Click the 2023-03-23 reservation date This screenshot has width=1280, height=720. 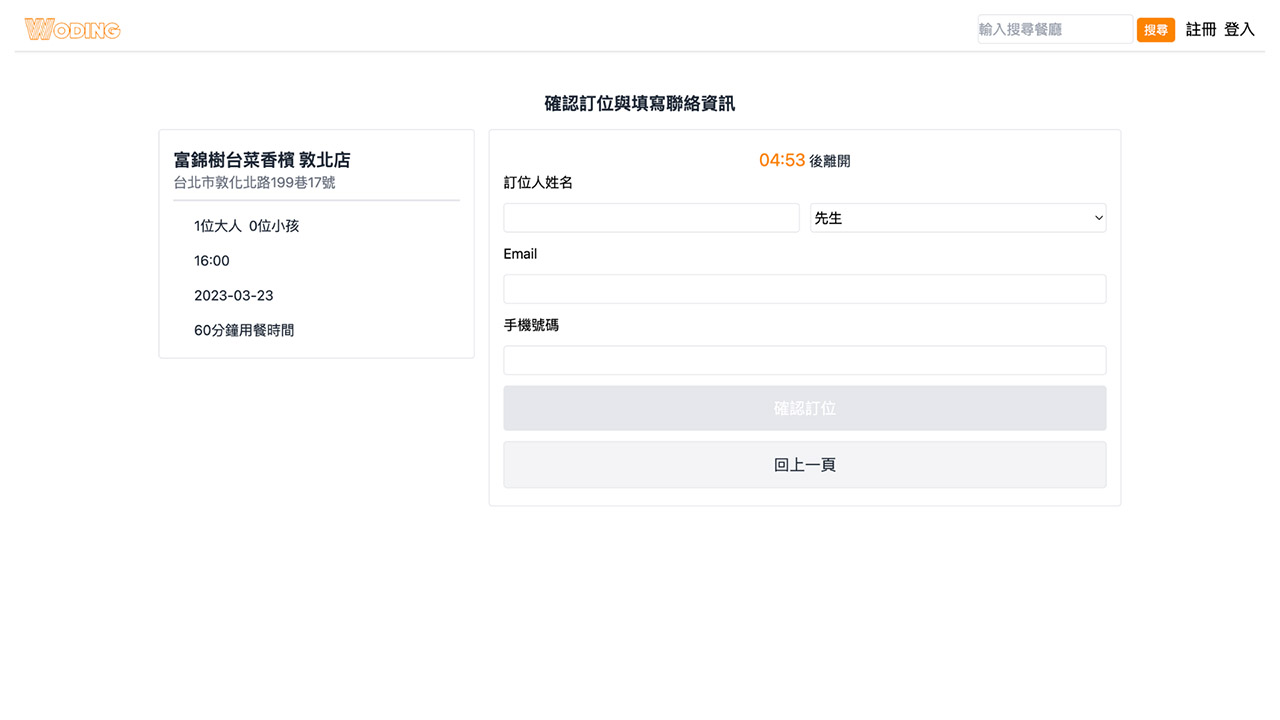(233, 296)
